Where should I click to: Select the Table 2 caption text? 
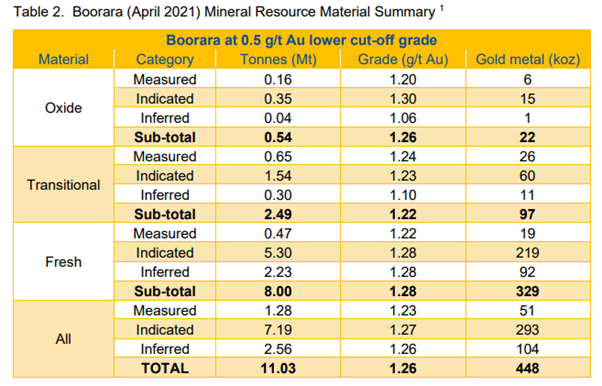tap(229, 12)
